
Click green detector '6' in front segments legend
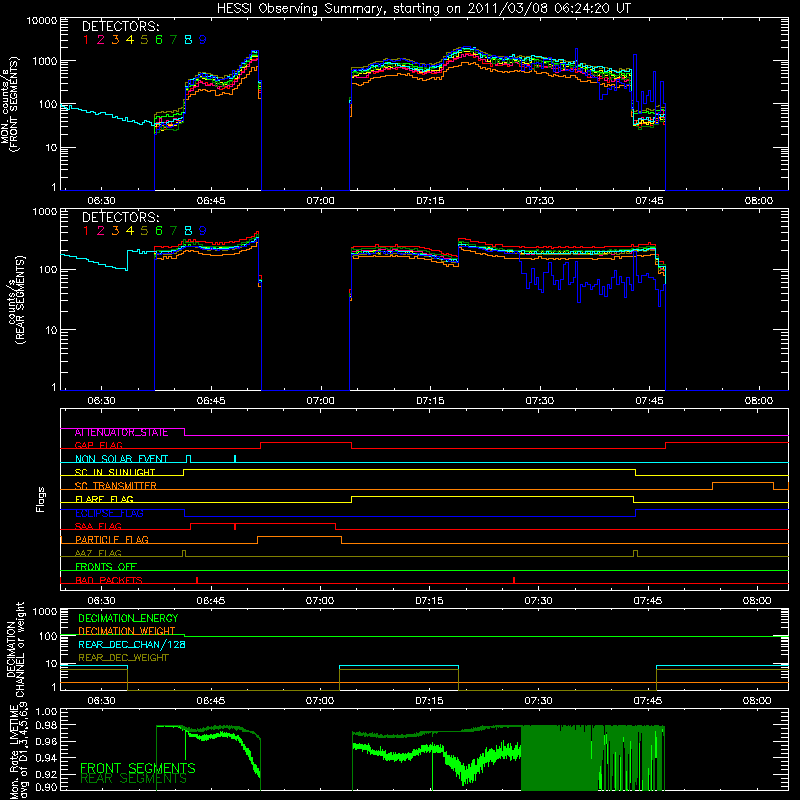click(159, 40)
